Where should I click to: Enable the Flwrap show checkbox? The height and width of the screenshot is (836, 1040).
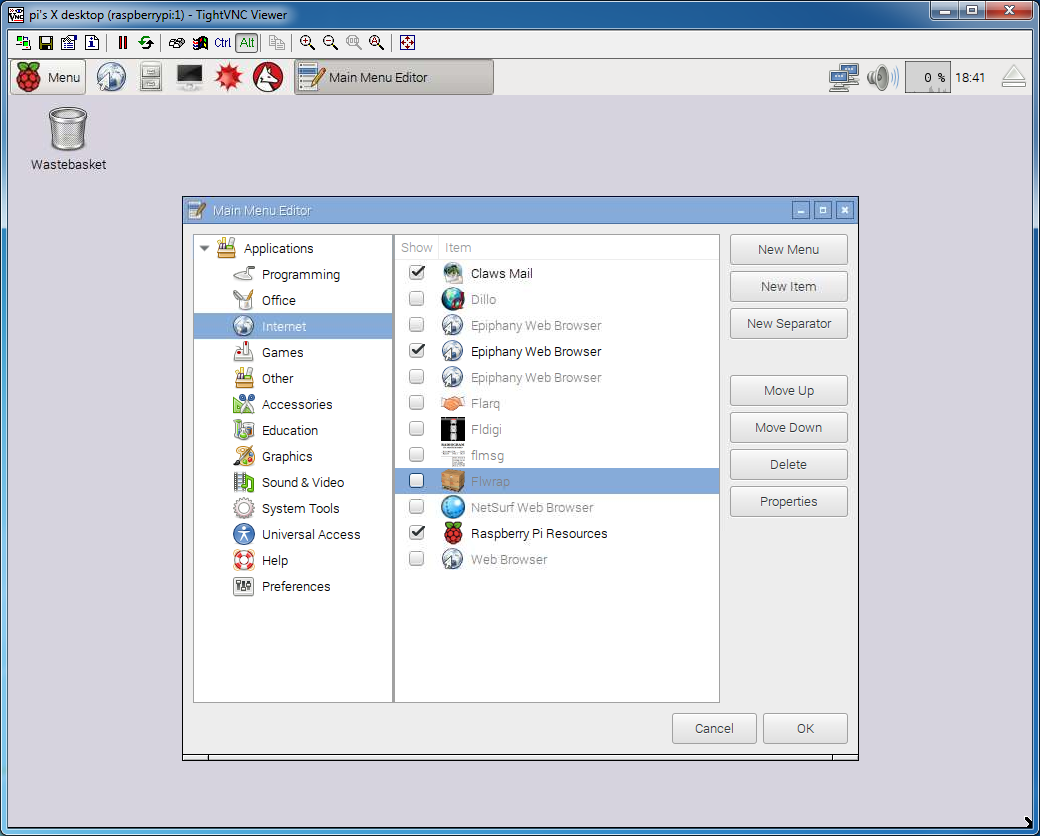[x=417, y=480]
